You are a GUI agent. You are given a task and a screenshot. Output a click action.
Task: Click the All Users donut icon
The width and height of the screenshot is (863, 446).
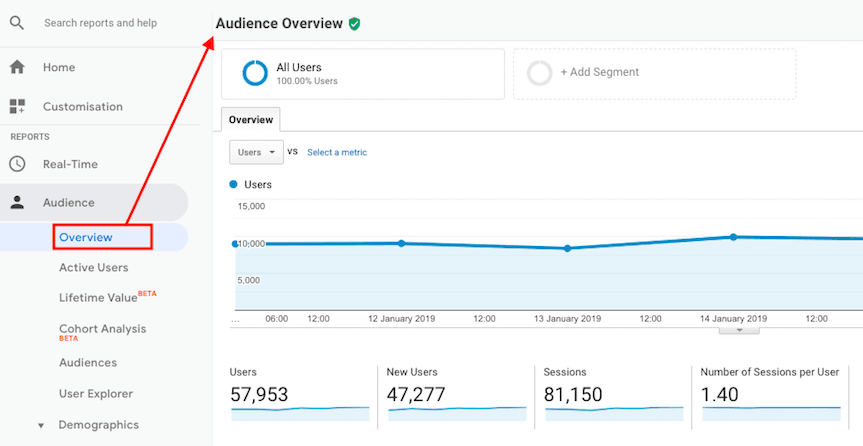point(255,72)
